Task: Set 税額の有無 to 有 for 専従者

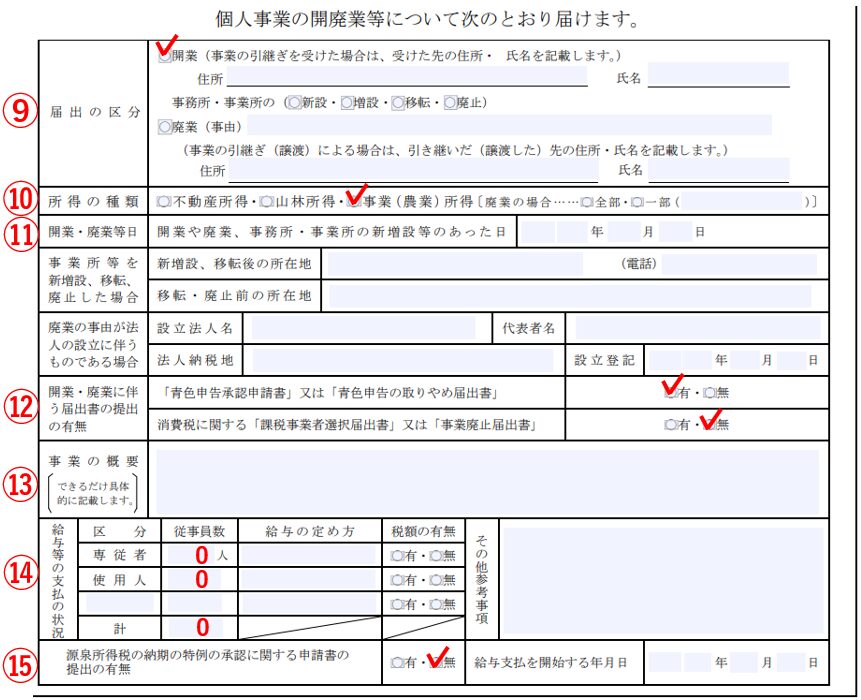Action: [397, 556]
